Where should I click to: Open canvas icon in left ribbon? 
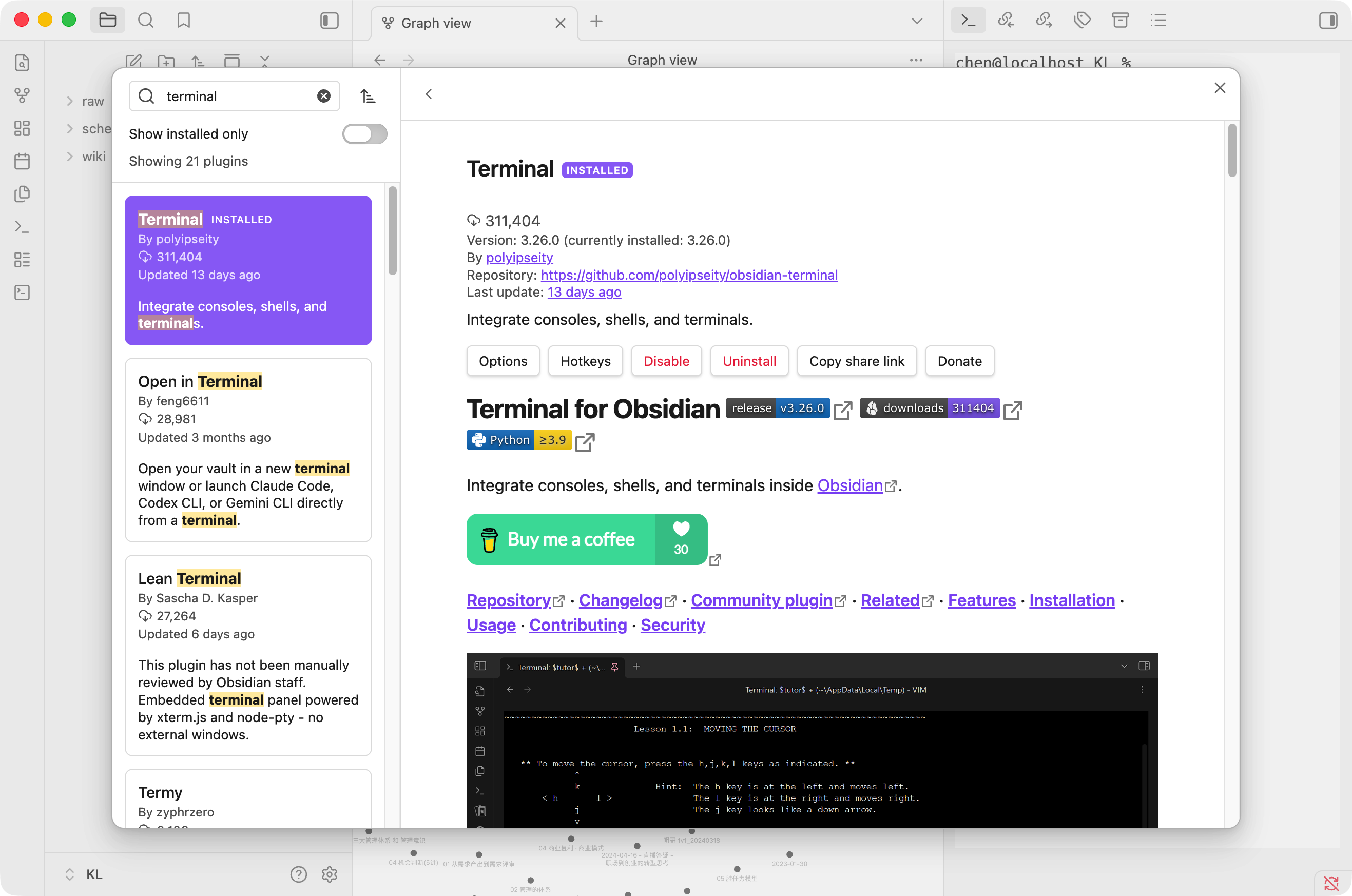[x=22, y=128]
